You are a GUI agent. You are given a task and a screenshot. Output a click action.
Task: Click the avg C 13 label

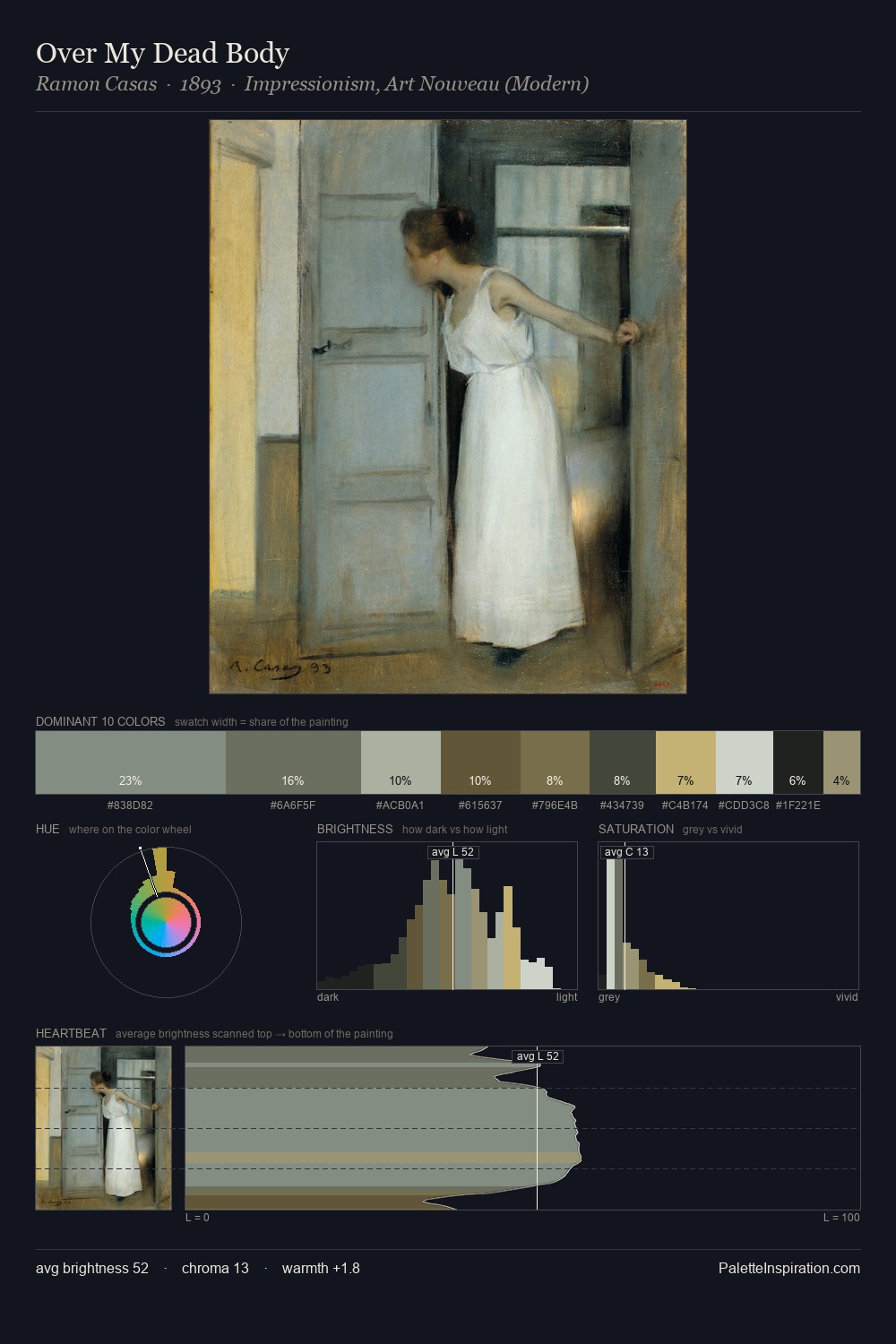(626, 852)
